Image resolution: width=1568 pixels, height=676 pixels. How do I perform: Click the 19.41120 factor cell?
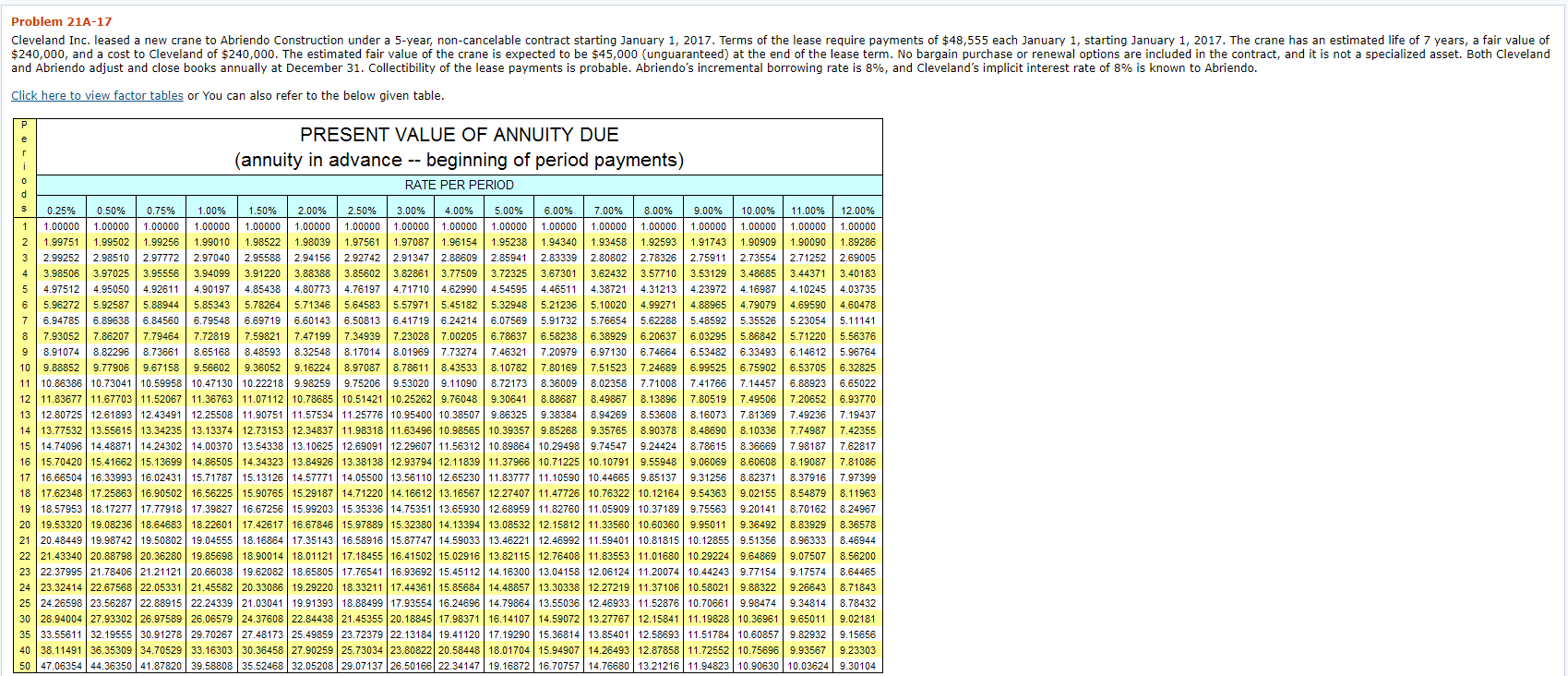tap(460, 634)
